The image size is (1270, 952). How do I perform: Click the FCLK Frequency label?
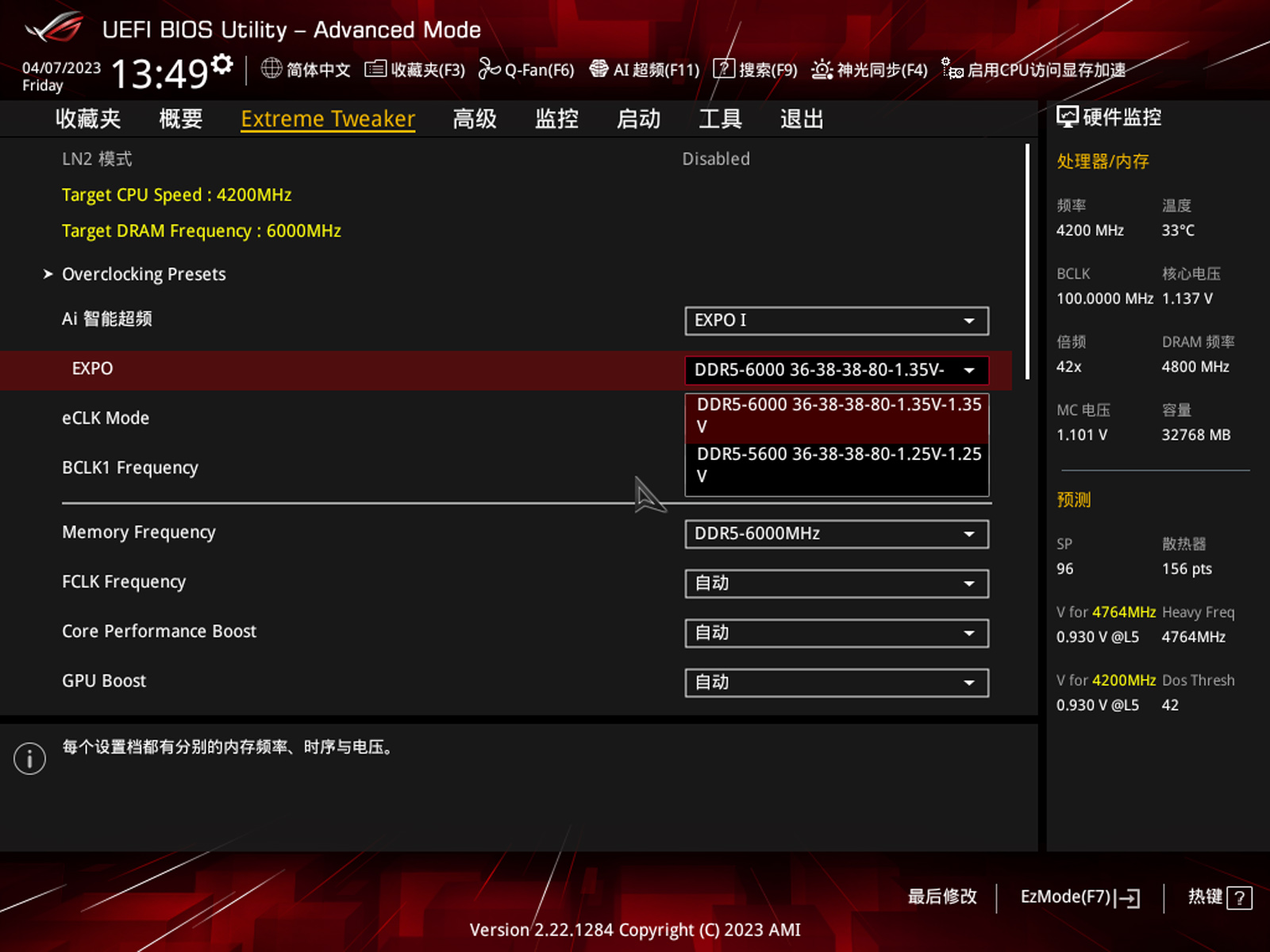tap(124, 582)
